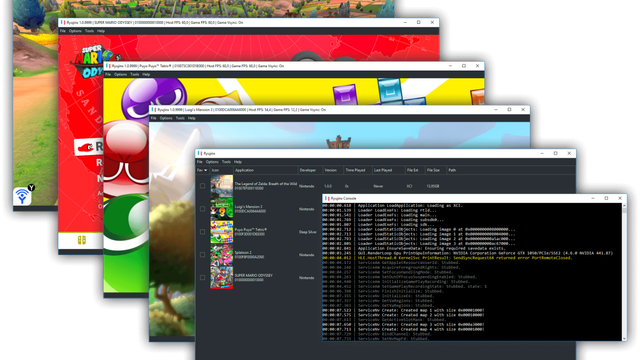The width and height of the screenshot is (640, 360).
Task: Click 'Deep Silver' developer cell
Action: [308, 232]
